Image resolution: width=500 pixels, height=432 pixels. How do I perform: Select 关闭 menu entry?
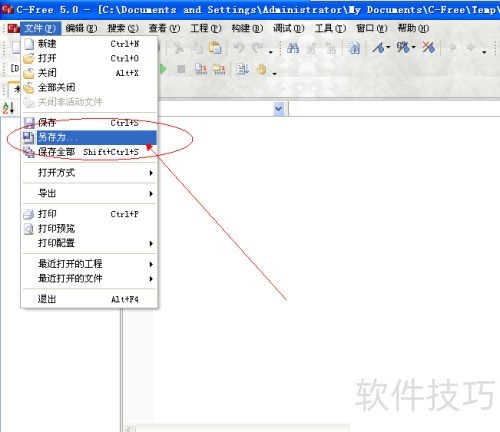click(x=89, y=73)
